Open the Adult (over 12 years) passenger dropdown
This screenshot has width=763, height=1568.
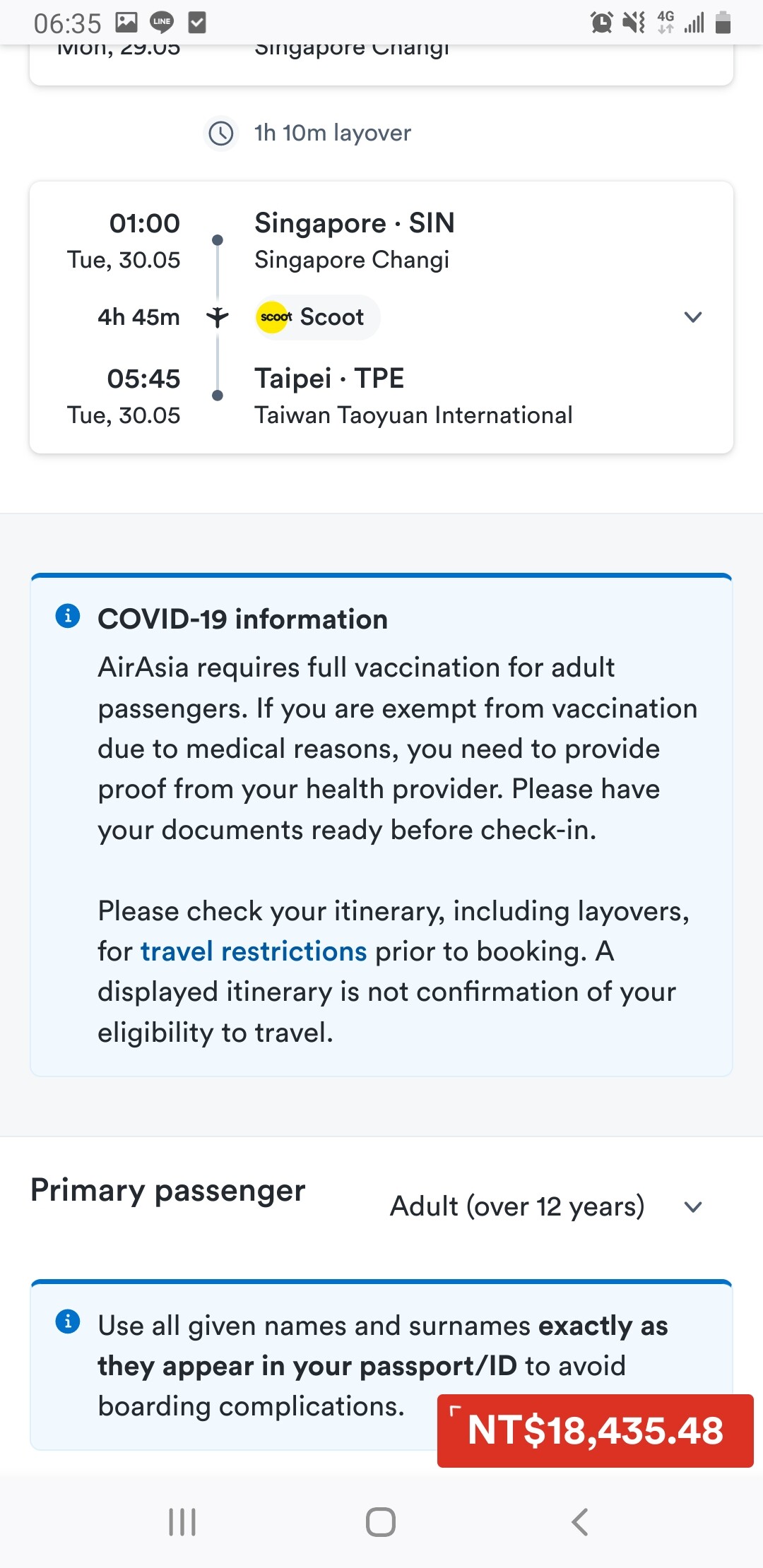coord(517,1206)
